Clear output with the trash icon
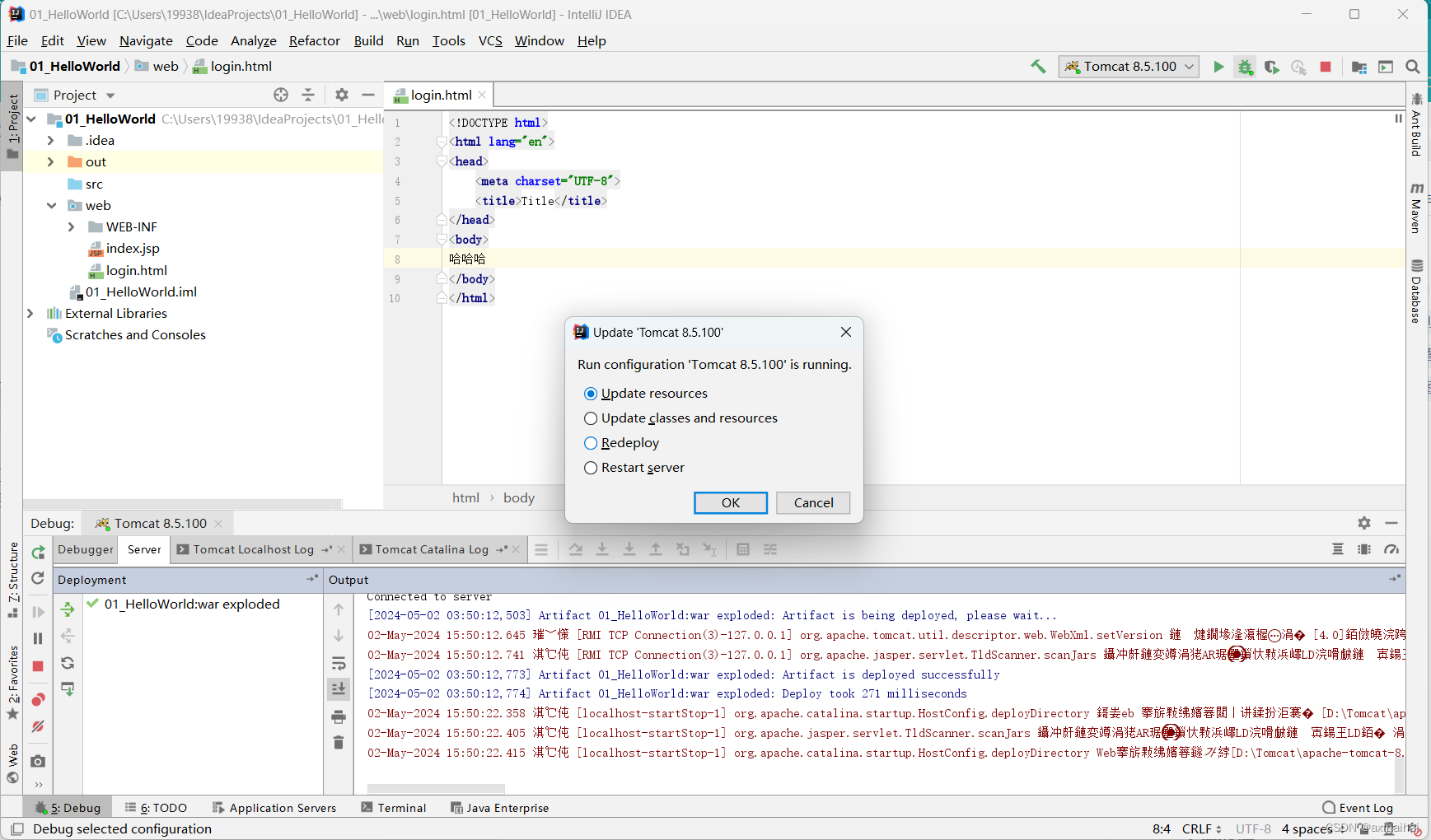The height and width of the screenshot is (840, 1431). (339, 743)
